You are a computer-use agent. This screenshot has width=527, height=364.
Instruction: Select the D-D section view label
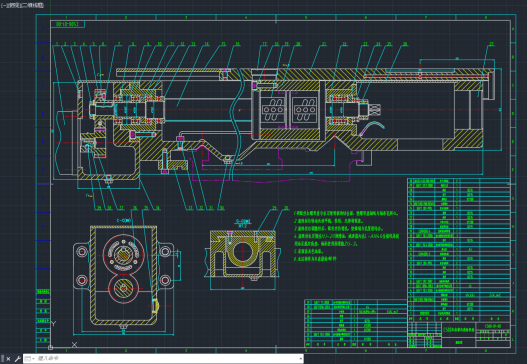click(243, 221)
